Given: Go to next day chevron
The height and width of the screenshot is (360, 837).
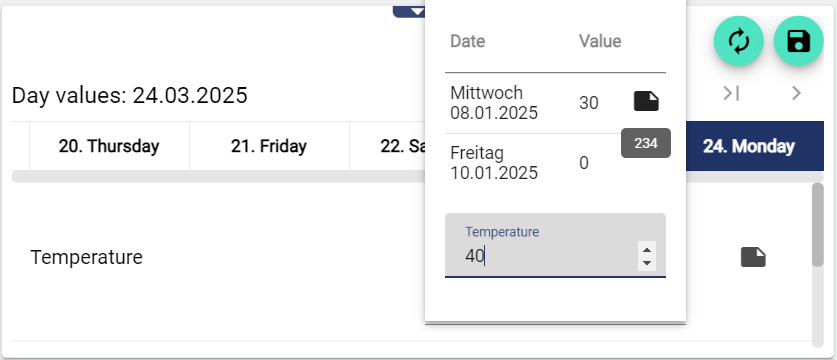Looking at the screenshot, I should pos(796,93).
